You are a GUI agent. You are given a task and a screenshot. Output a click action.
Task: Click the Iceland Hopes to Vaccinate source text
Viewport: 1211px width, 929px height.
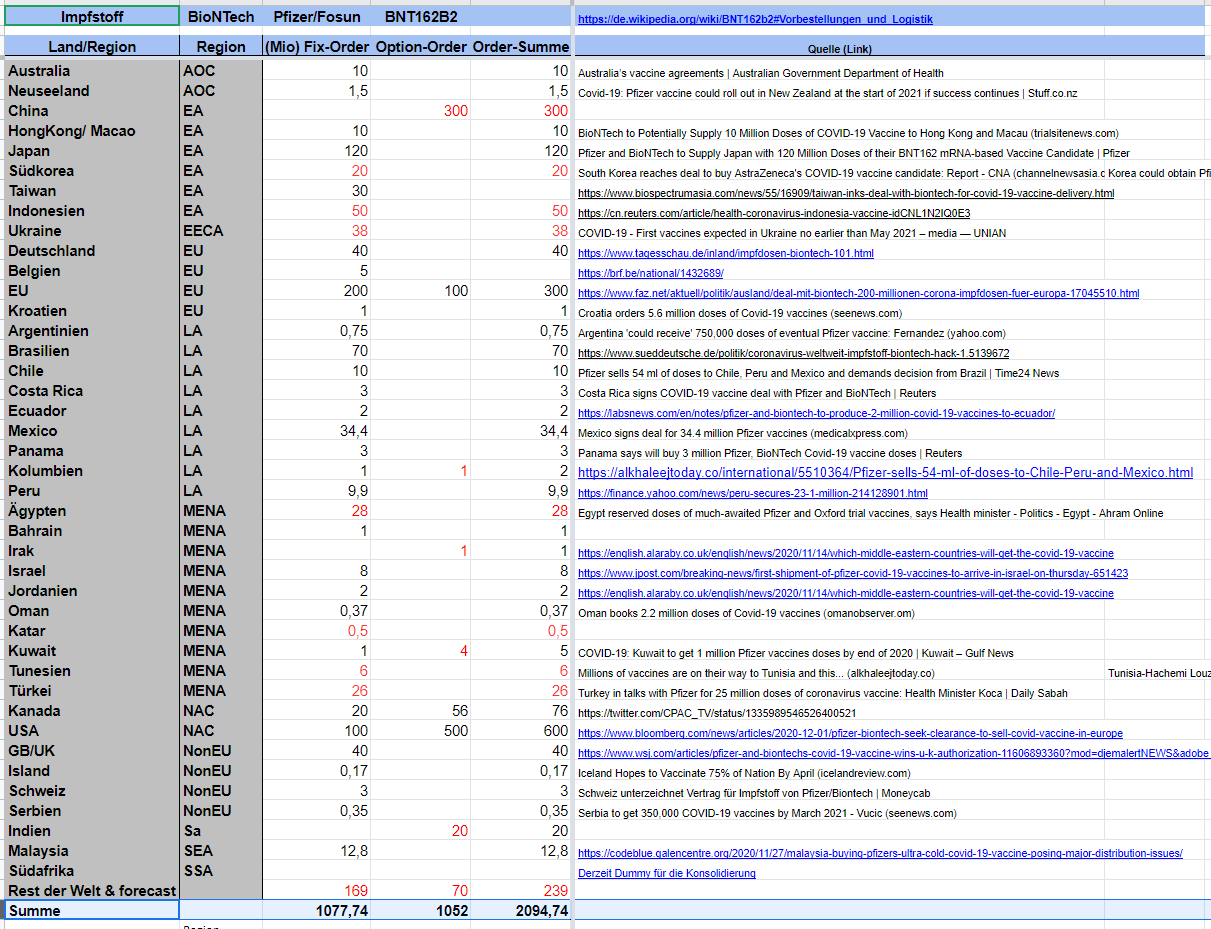coord(744,773)
